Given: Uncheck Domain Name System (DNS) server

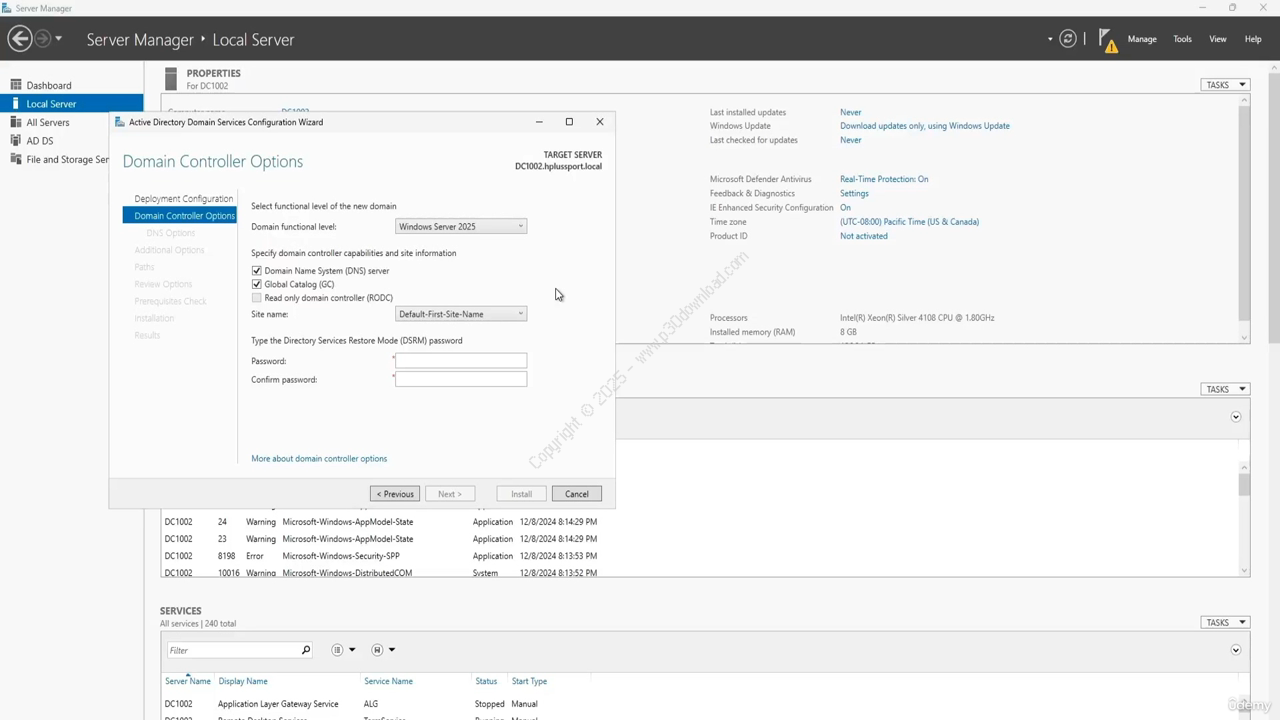Looking at the screenshot, I should coord(257,271).
